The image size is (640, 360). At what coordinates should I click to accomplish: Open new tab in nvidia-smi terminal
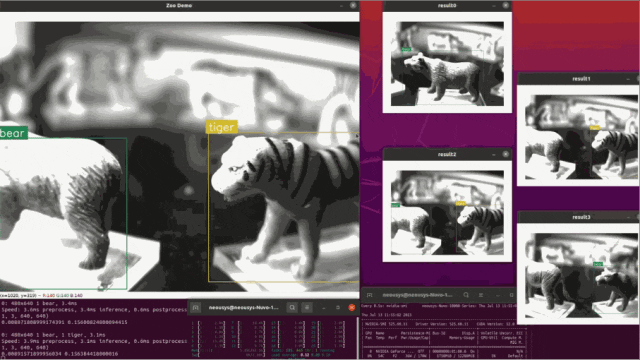pos(369,295)
